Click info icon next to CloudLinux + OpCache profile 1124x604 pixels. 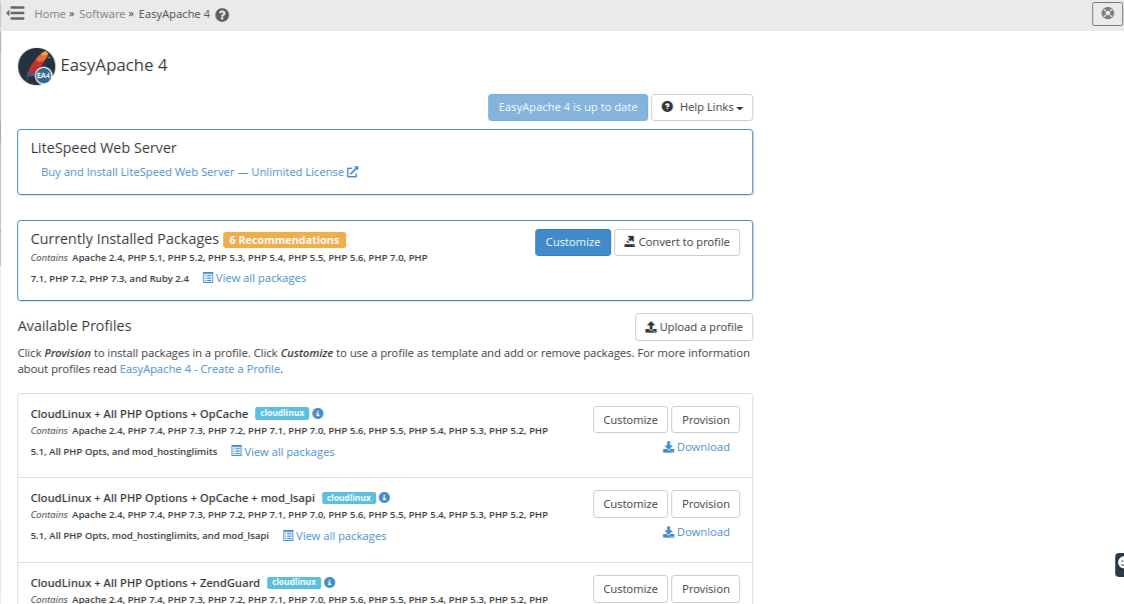318,413
